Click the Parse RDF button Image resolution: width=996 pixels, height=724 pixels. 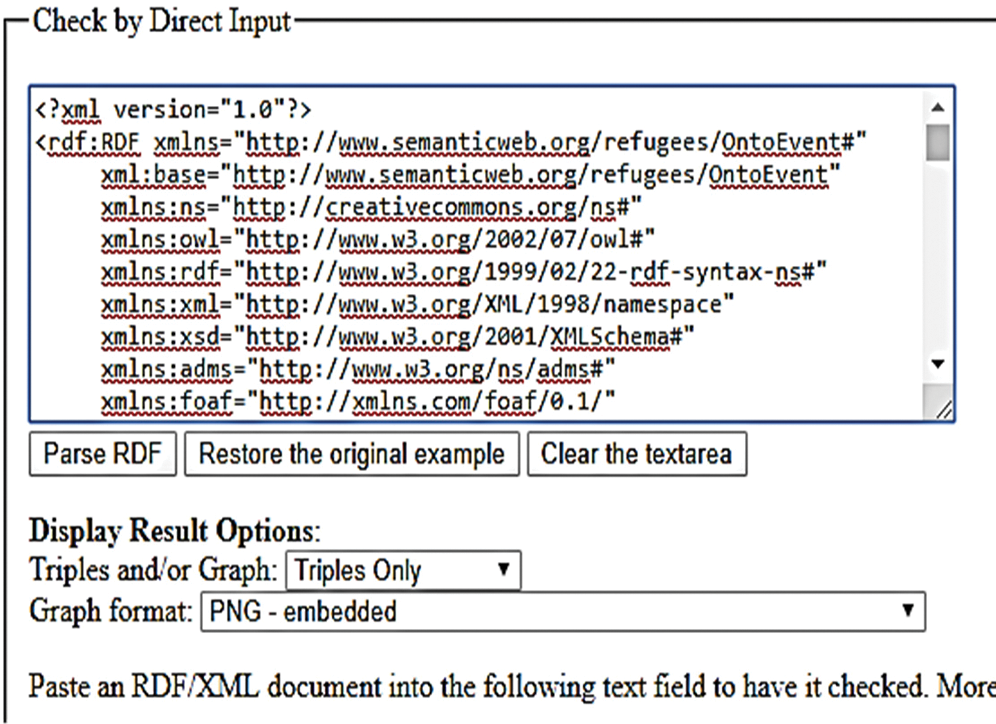(103, 454)
